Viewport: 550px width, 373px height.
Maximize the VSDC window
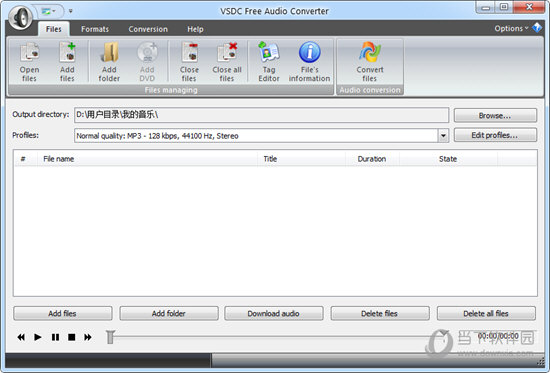504,8
